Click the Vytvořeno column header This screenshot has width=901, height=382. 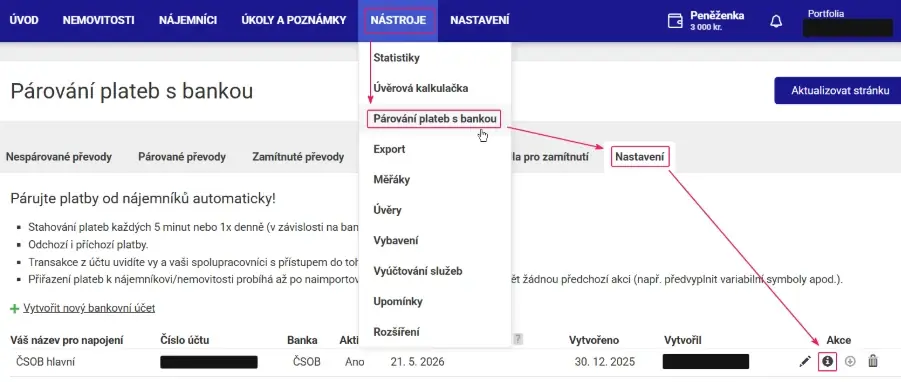[x=594, y=340]
